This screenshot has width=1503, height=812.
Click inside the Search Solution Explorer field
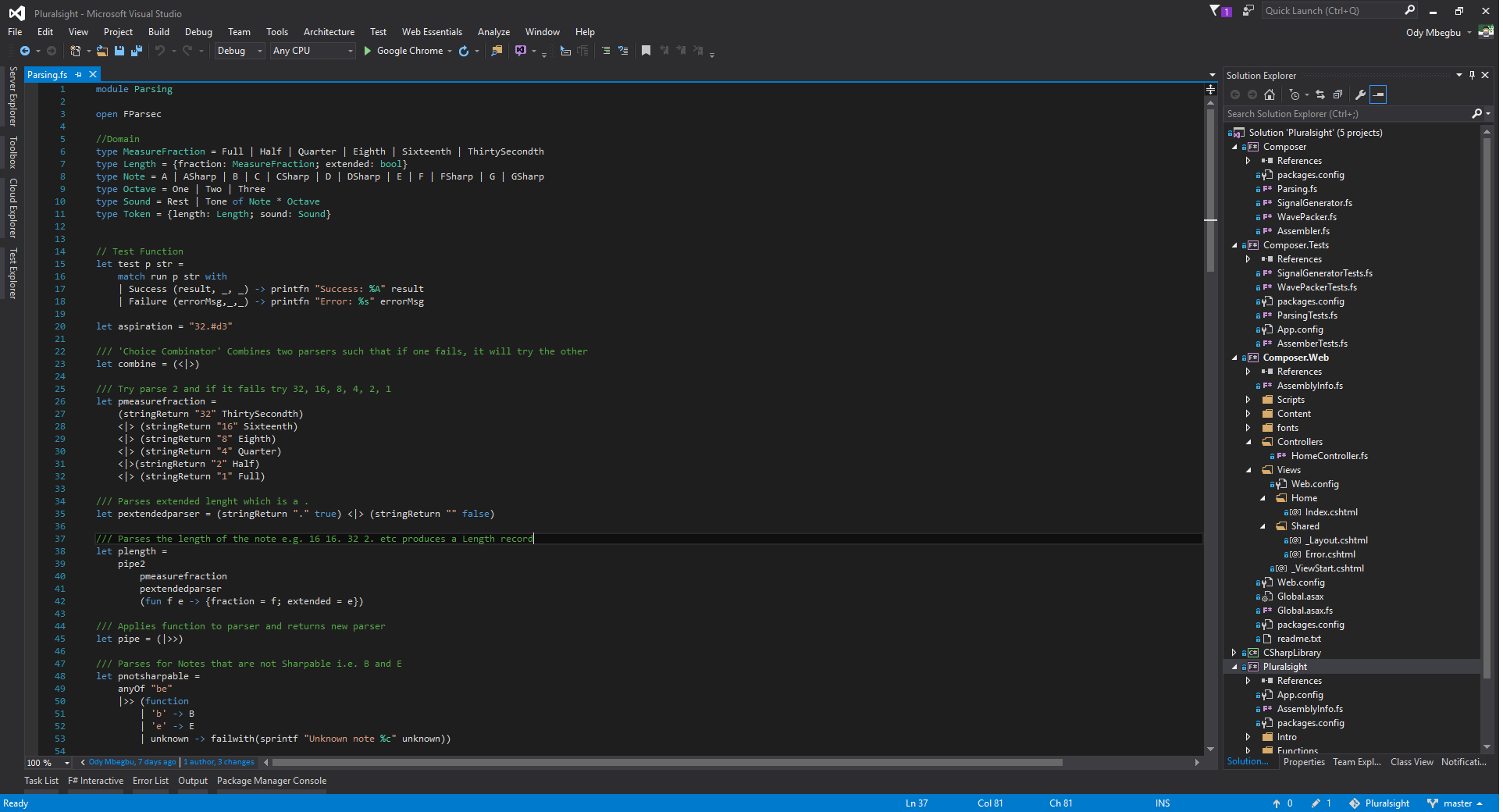(x=1343, y=113)
